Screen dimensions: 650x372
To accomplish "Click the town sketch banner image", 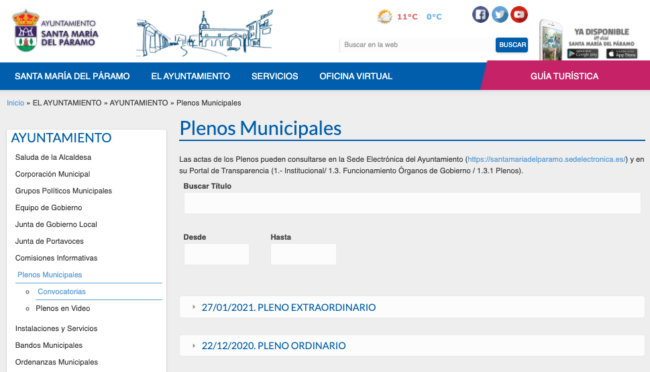I will (205, 34).
